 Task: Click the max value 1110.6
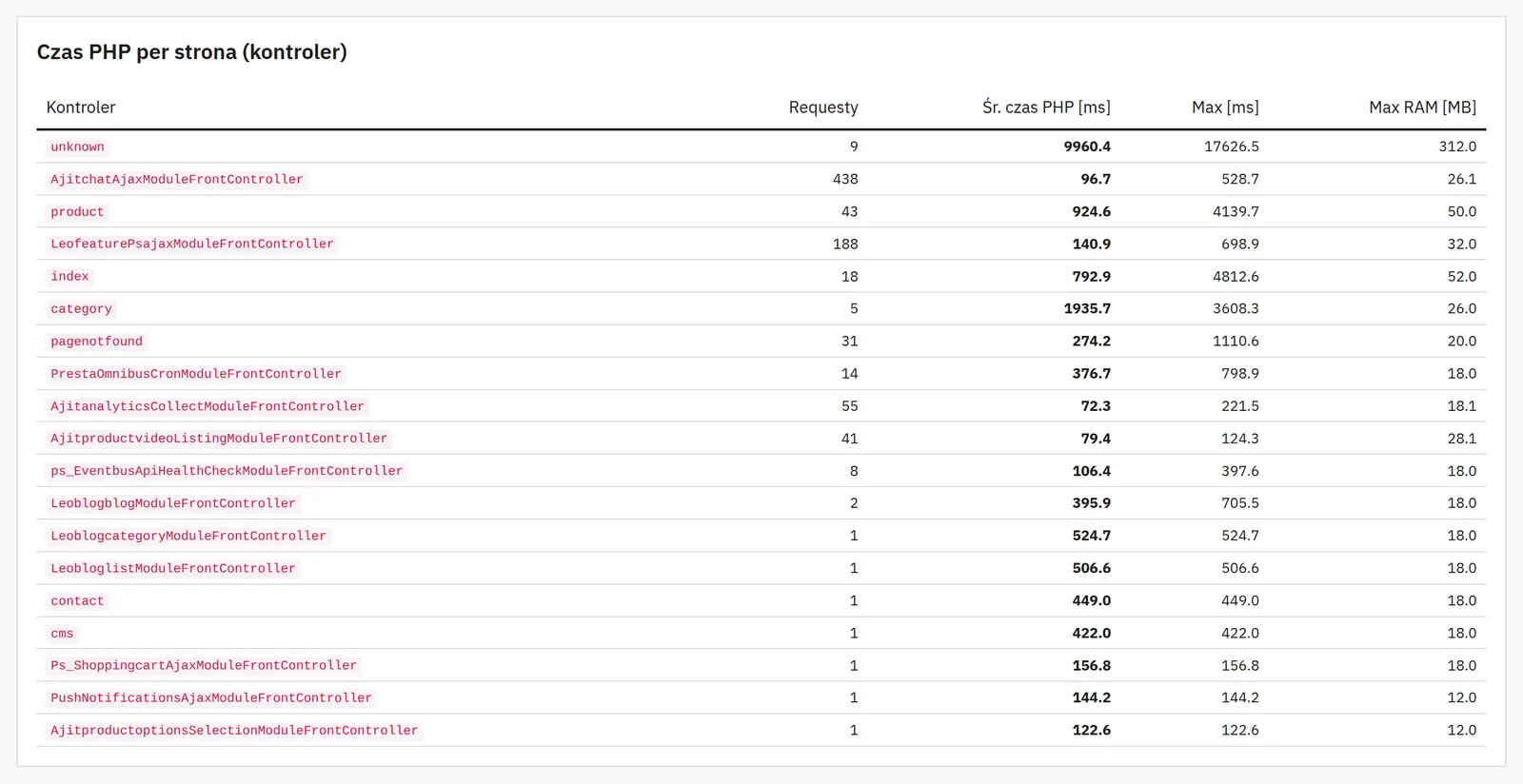(1236, 341)
